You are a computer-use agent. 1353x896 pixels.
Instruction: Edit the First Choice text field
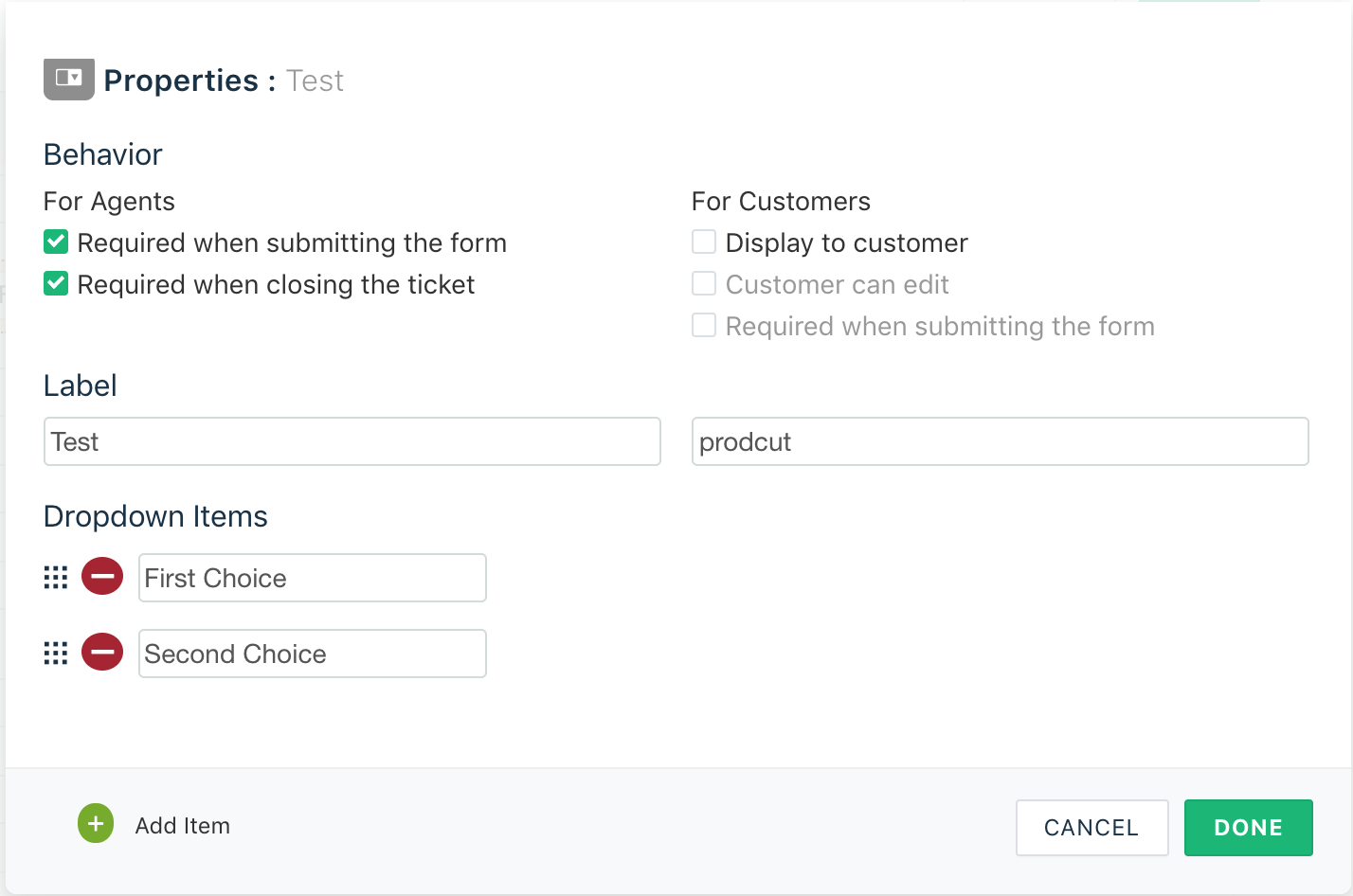(x=312, y=578)
